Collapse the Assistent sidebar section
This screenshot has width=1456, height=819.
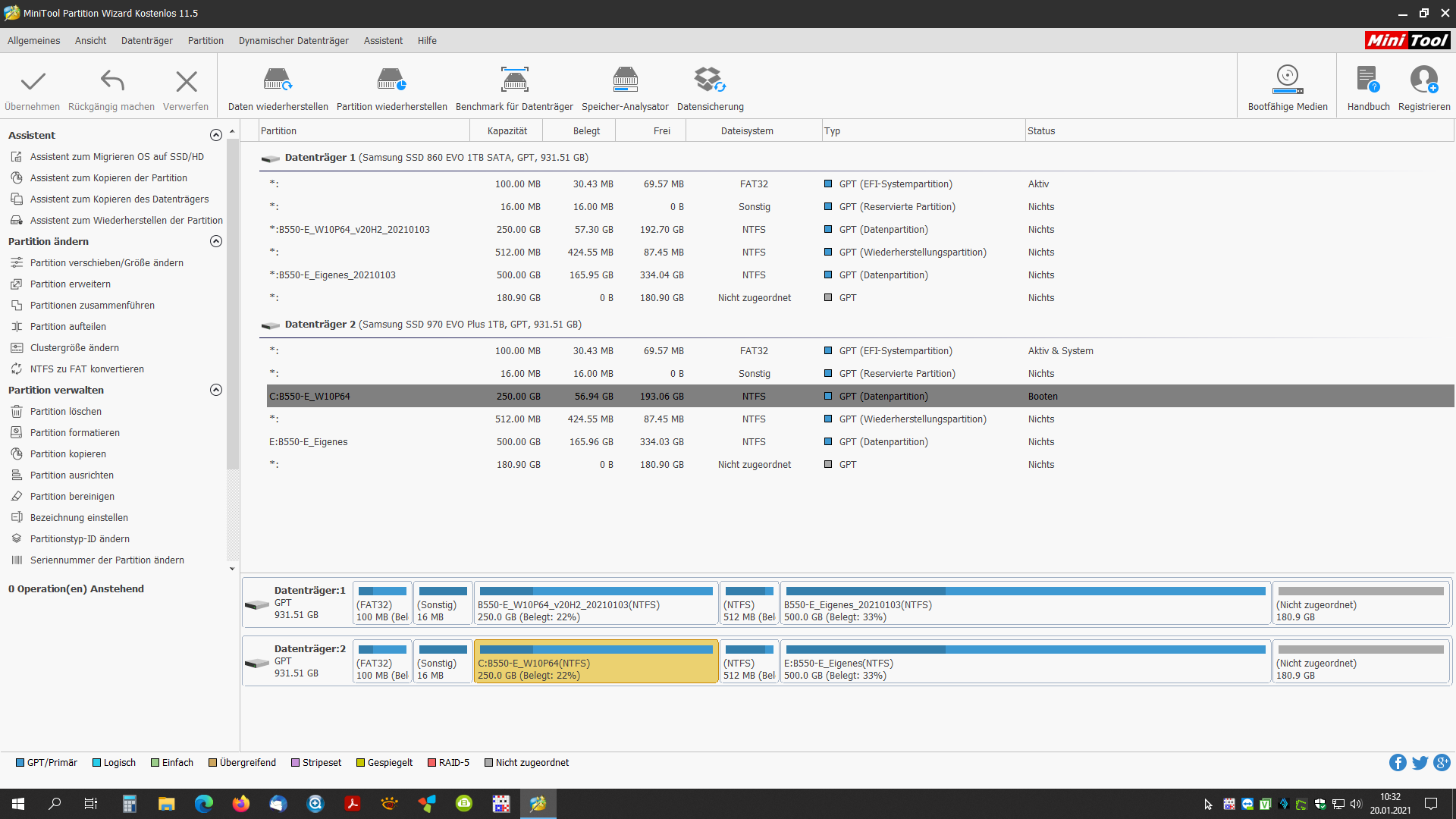(x=216, y=135)
